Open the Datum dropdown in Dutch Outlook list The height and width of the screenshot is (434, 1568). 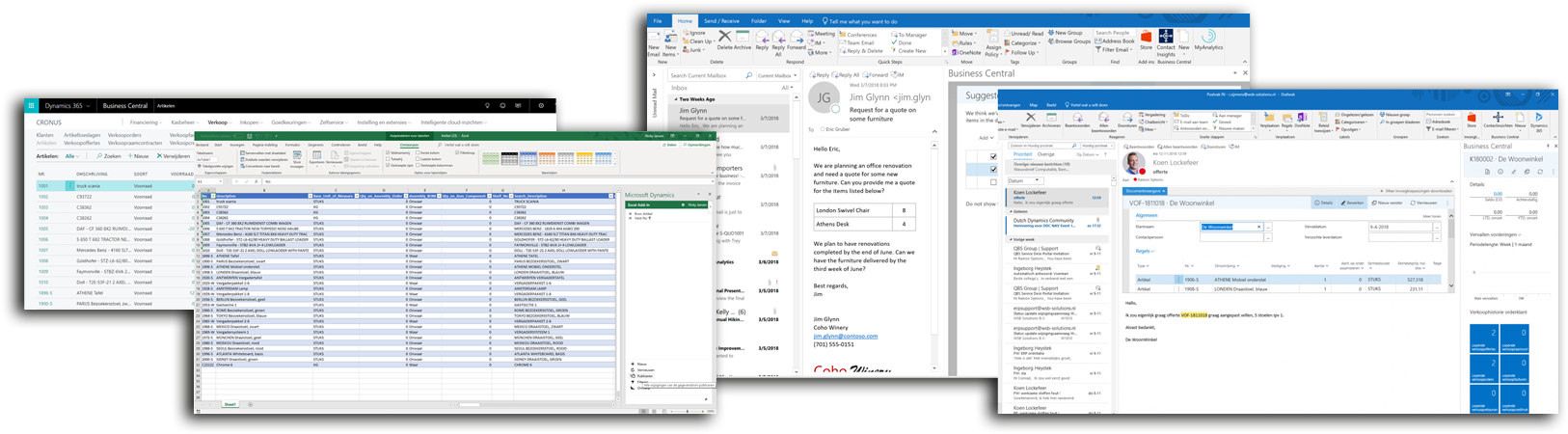pos(1024,181)
